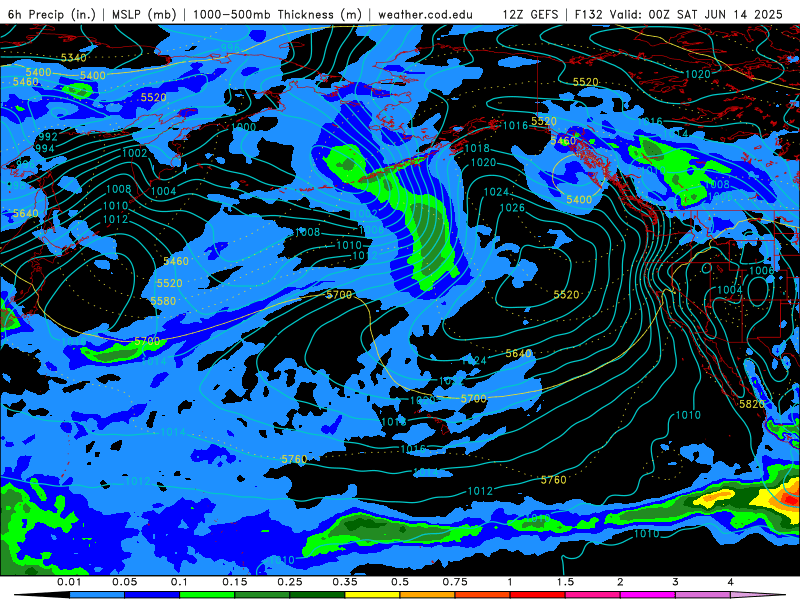This screenshot has height=600, width=800.
Task: Click the yellow 0.35–0.5 legend swatch
Action: [372, 595]
